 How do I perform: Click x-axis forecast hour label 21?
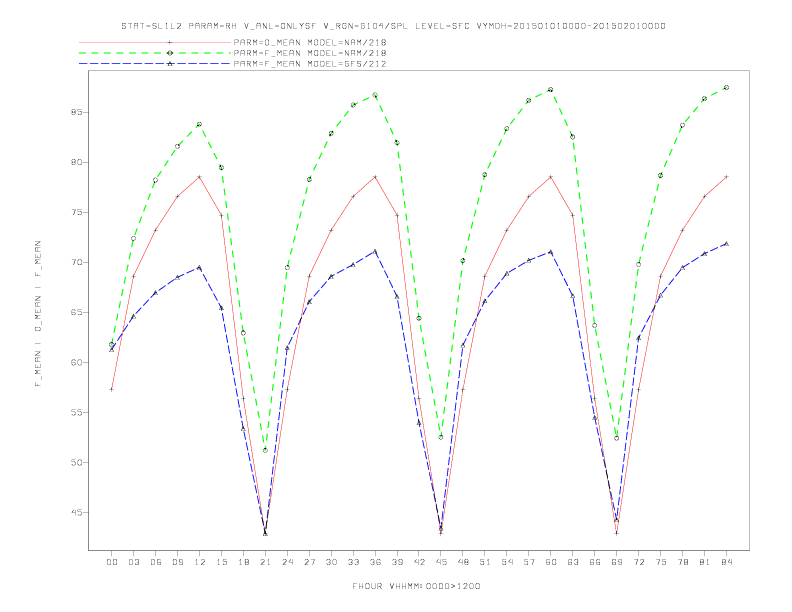[x=265, y=562]
